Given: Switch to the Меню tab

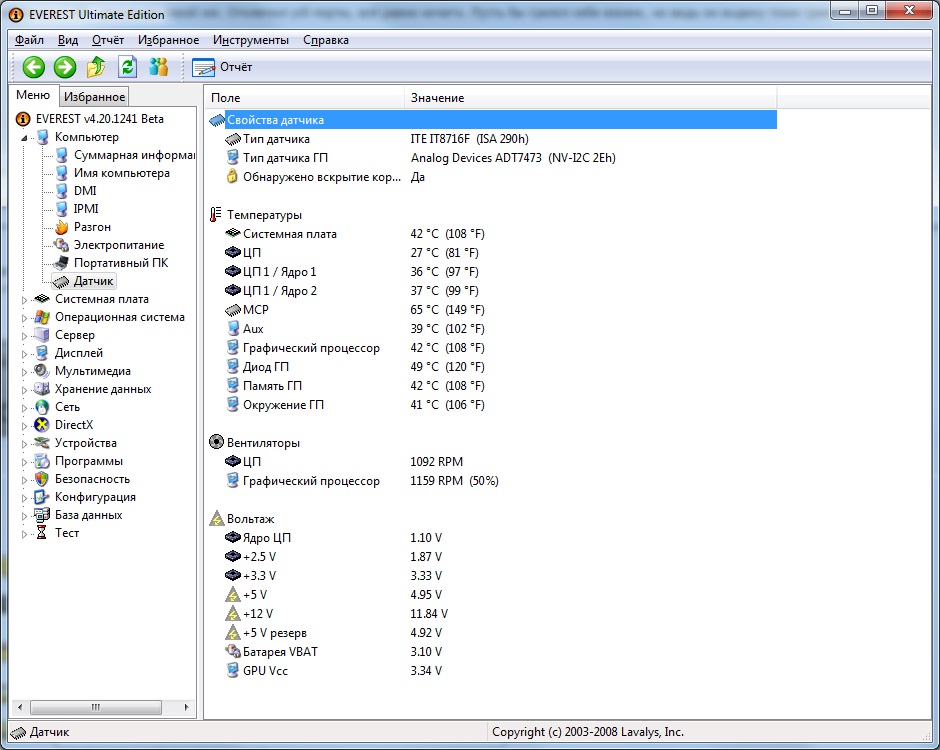Looking at the screenshot, I should (x=33, y=95).
